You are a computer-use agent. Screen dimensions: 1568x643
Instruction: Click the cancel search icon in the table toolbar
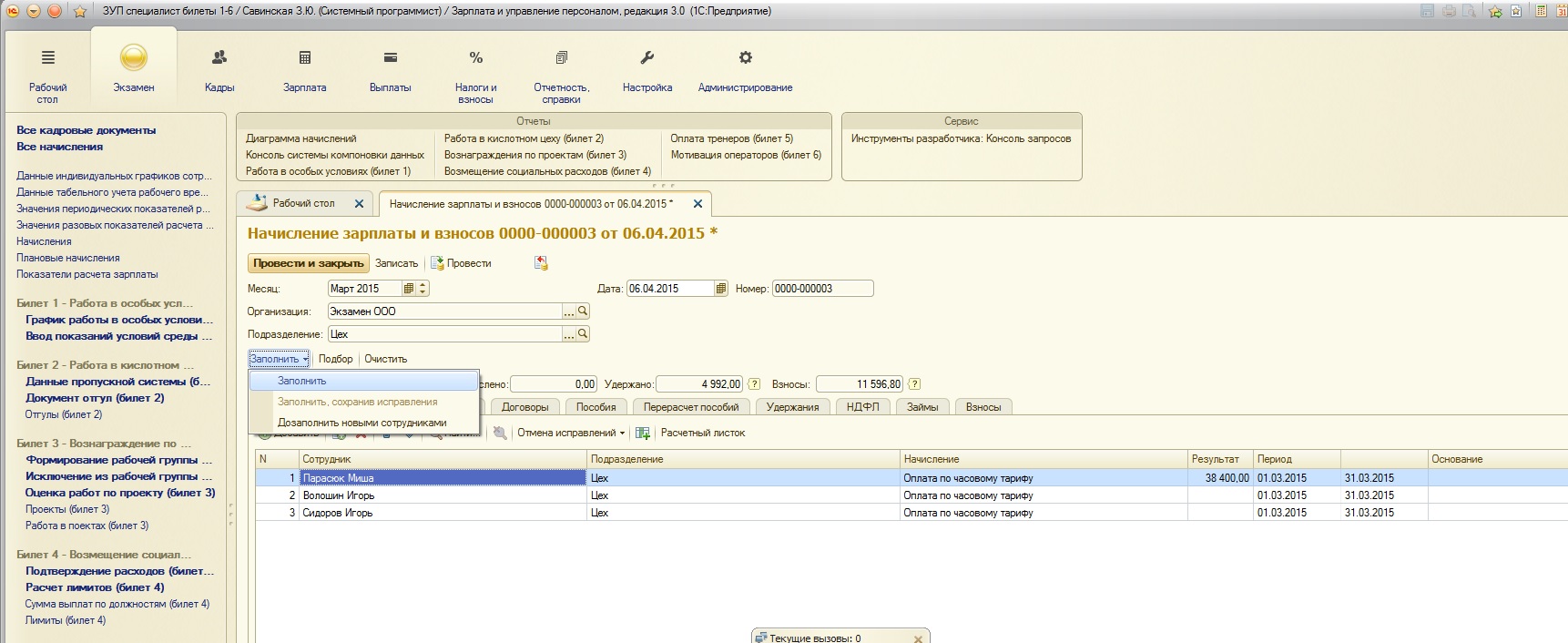(x=500, y=434)
